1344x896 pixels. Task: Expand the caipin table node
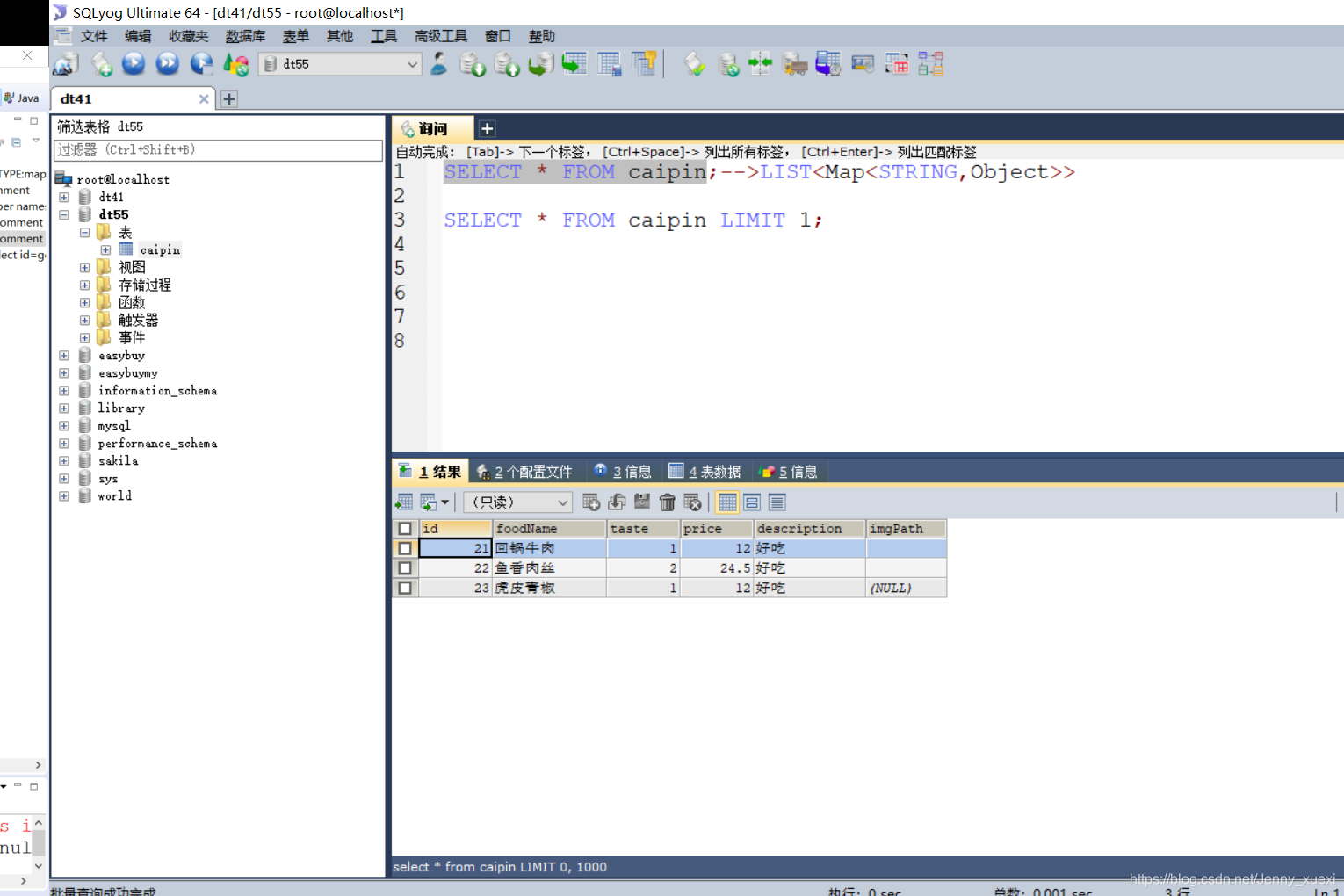(105, 250)
